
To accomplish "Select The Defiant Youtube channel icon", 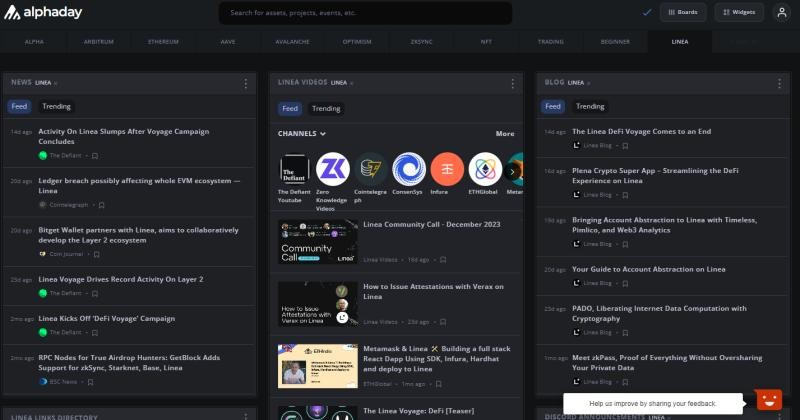I will pos(294,169).
